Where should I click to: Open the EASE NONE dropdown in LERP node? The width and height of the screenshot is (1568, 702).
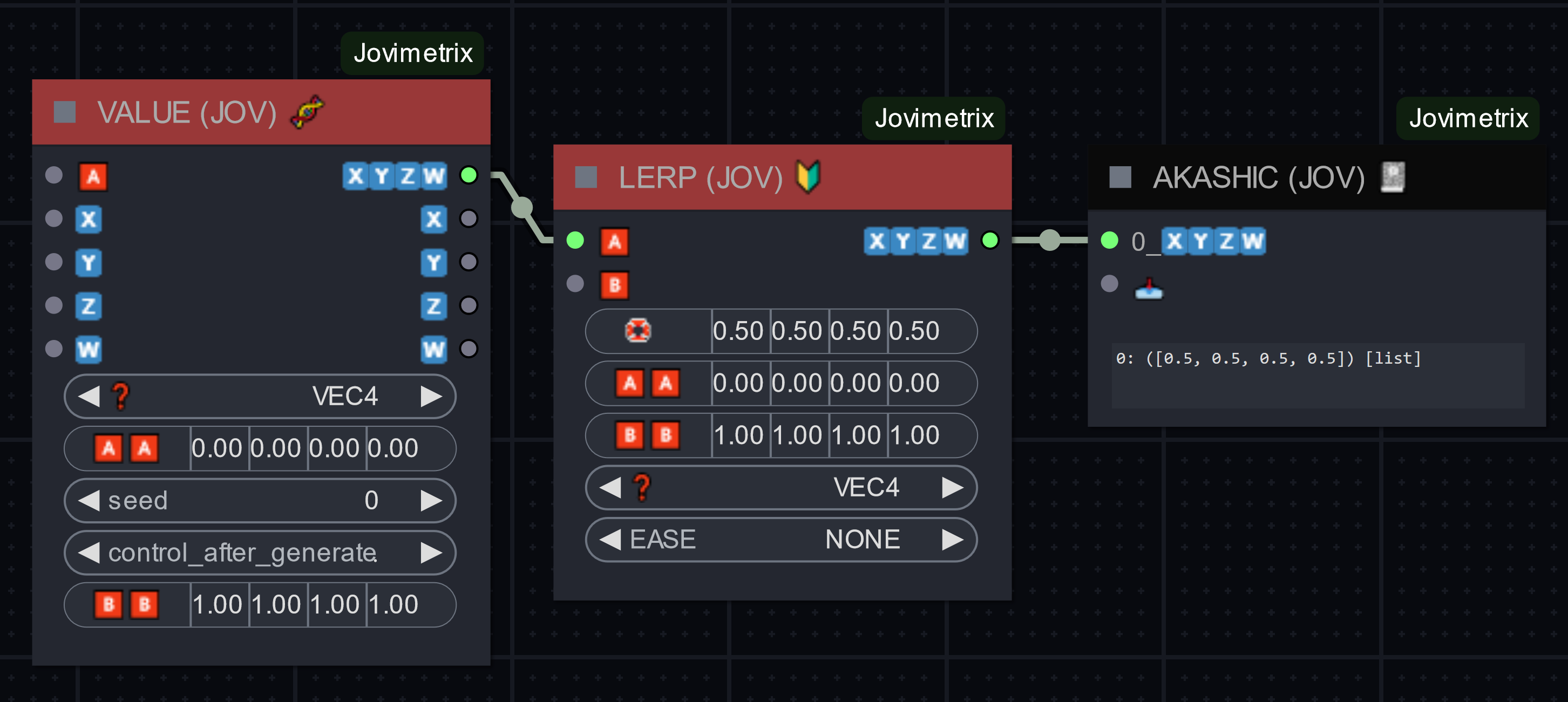[x=781, y=540]
